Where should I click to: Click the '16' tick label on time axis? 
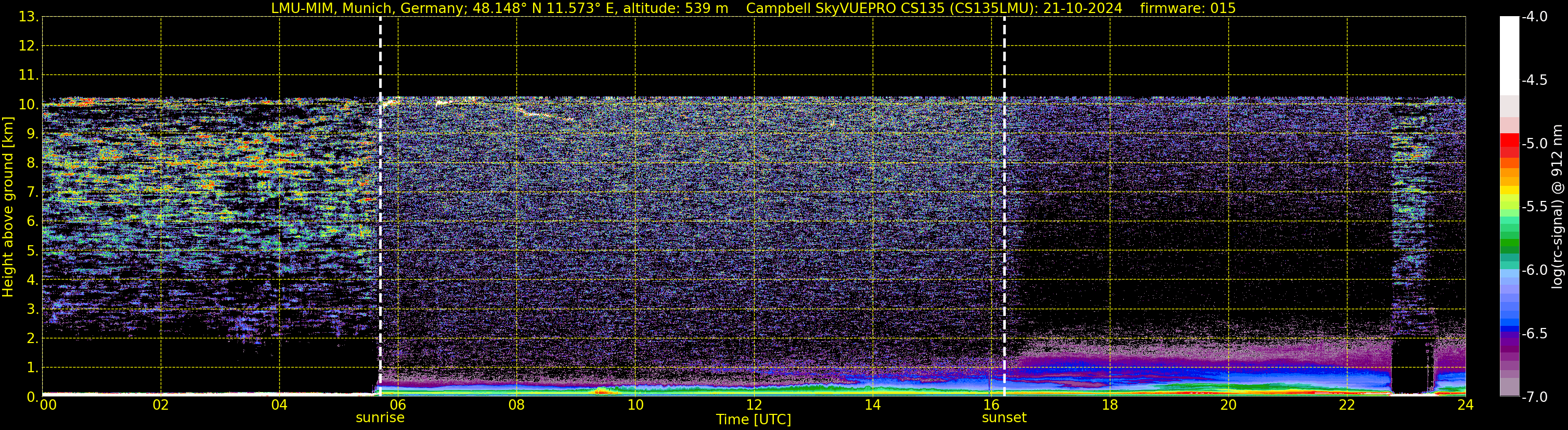click(991, 405)
